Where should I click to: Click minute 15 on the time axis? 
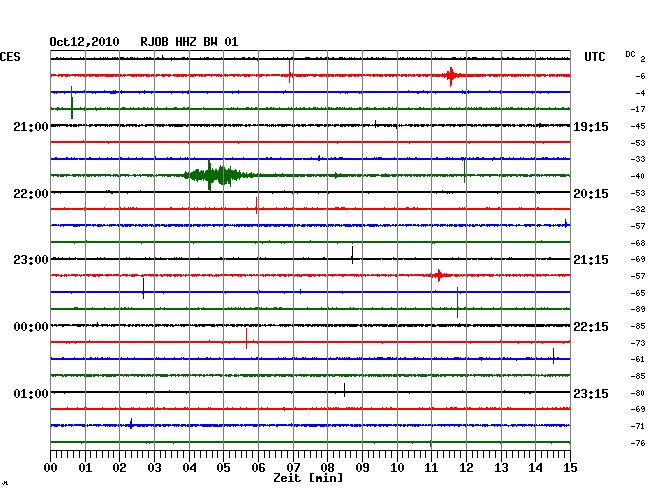(x=570, y=468)
